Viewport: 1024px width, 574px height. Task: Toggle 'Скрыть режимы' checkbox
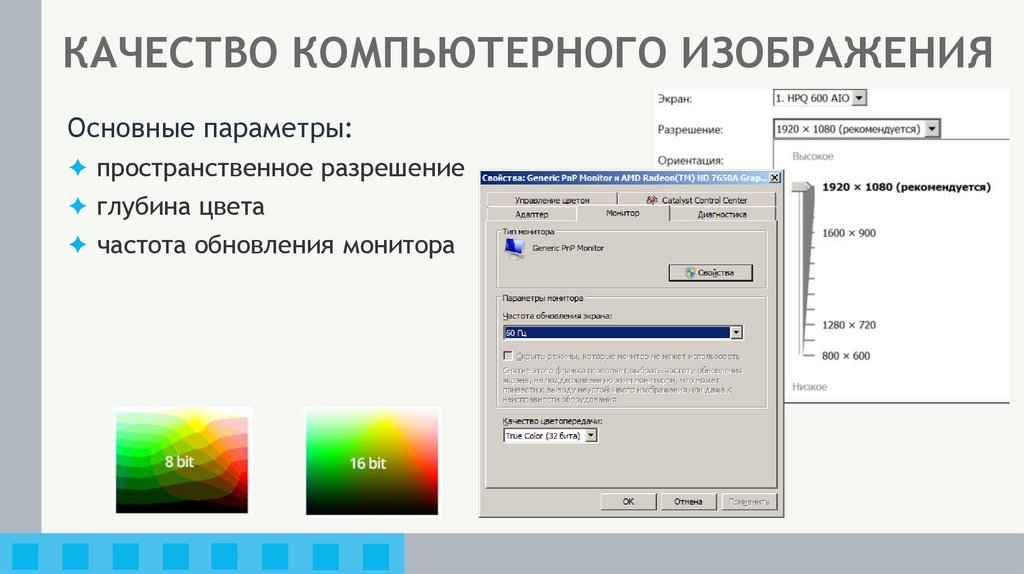coord(507,356)
